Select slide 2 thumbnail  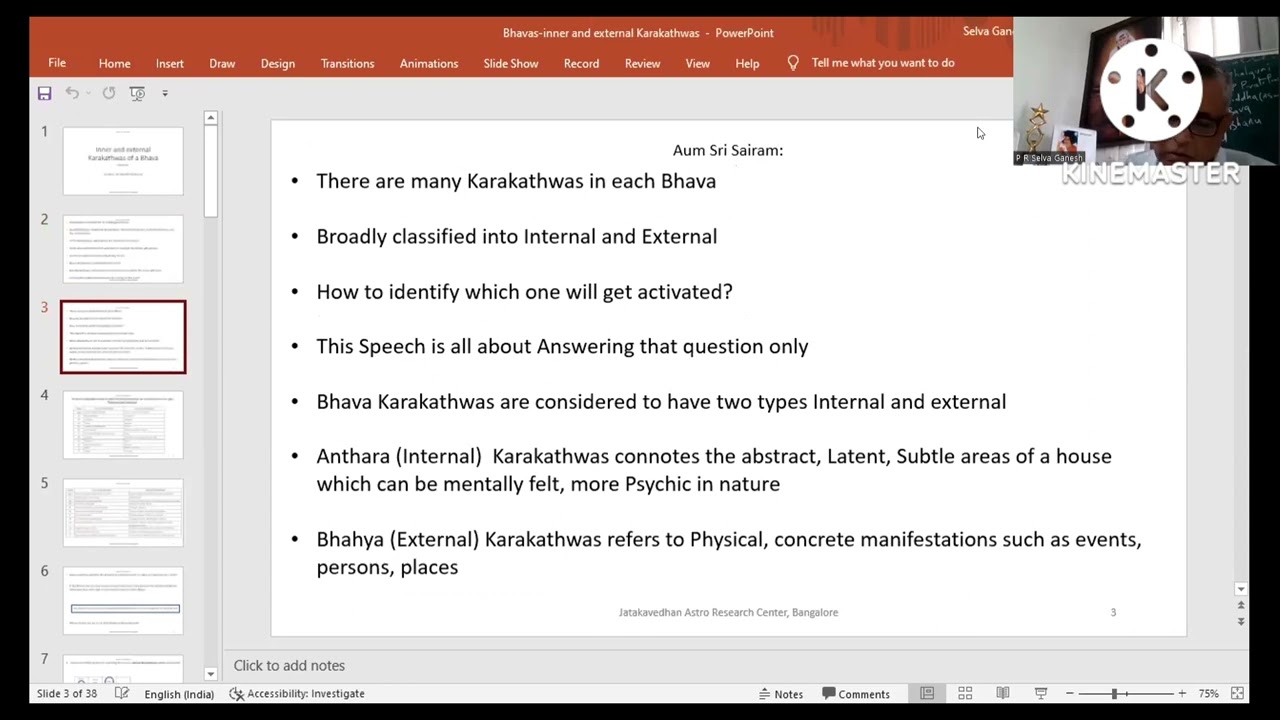tap(123, 249)
